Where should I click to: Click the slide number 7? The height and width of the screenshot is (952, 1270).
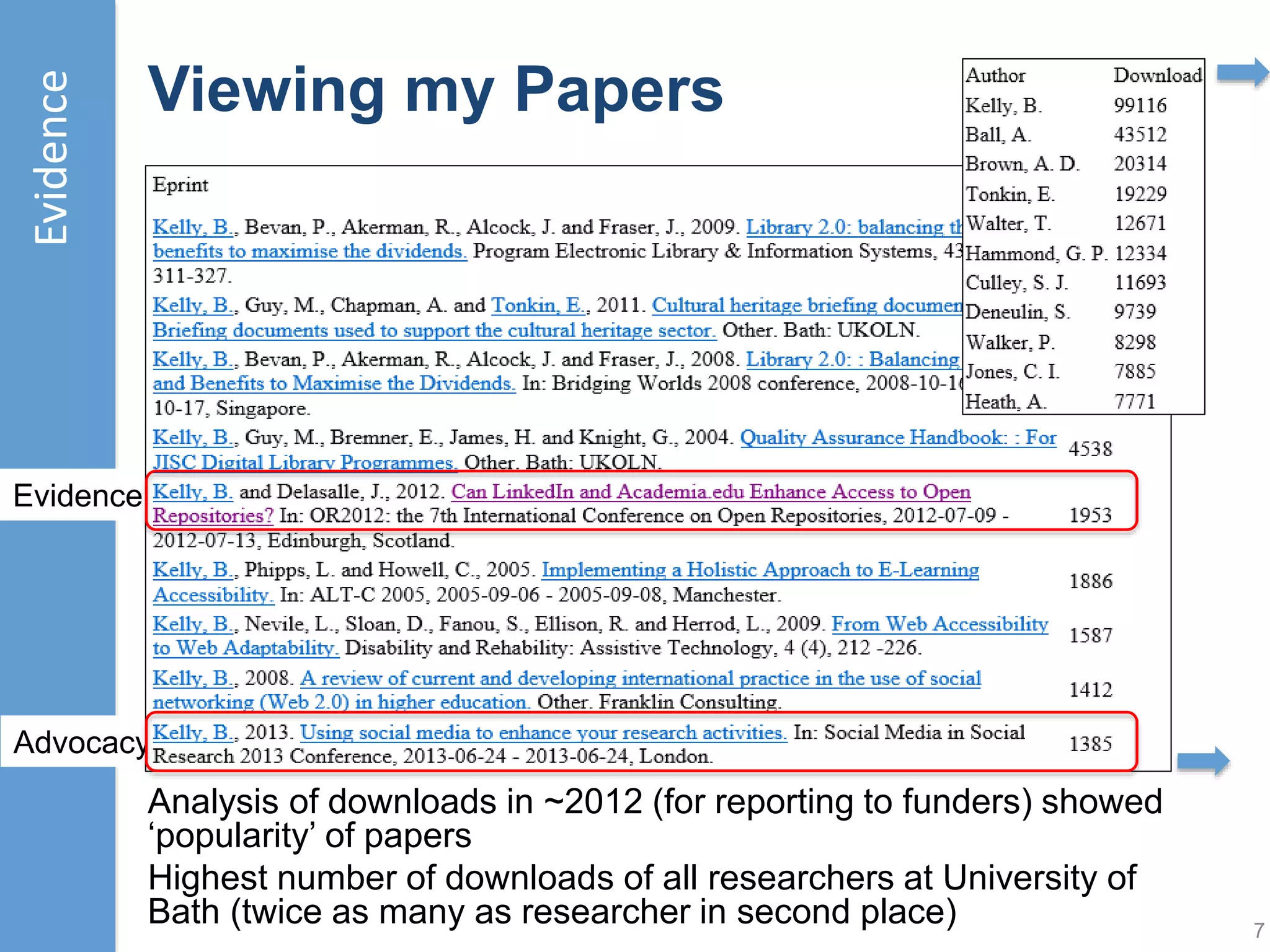point(1259,930)
